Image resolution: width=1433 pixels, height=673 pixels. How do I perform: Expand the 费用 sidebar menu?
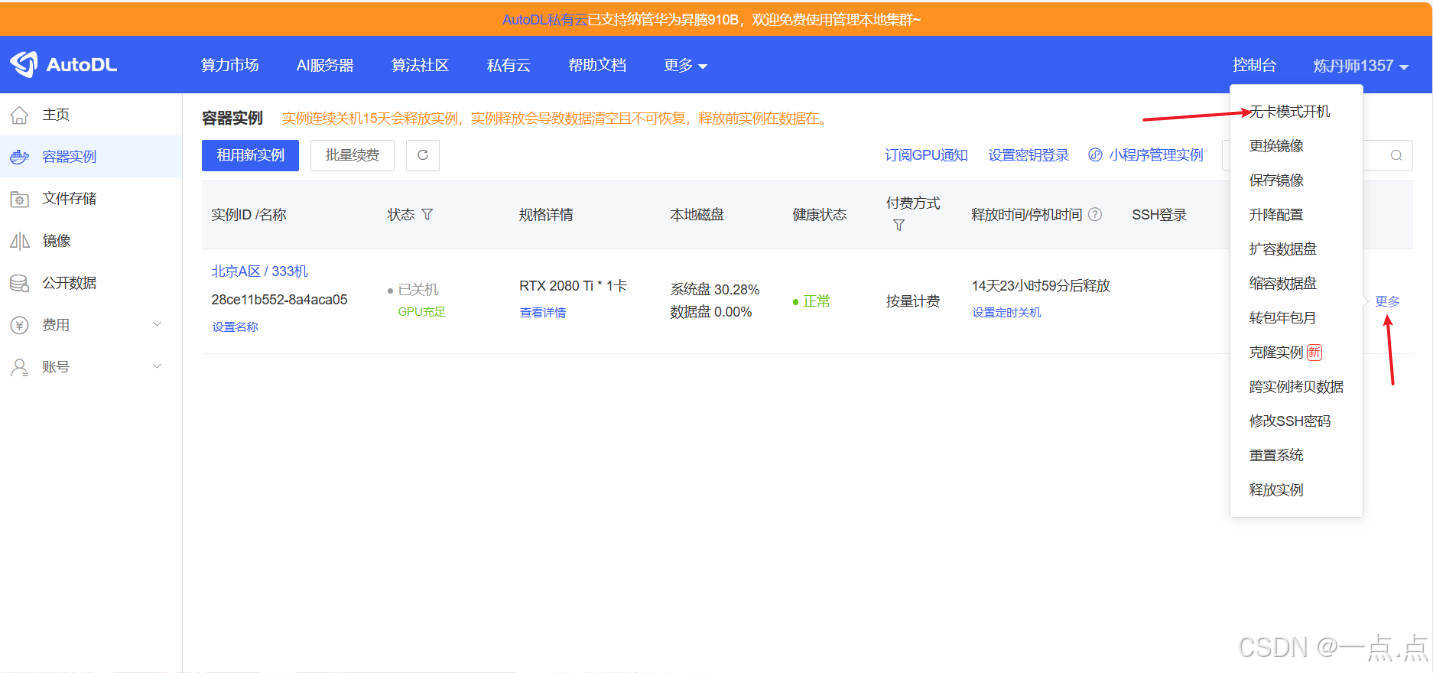click(157, 325)
